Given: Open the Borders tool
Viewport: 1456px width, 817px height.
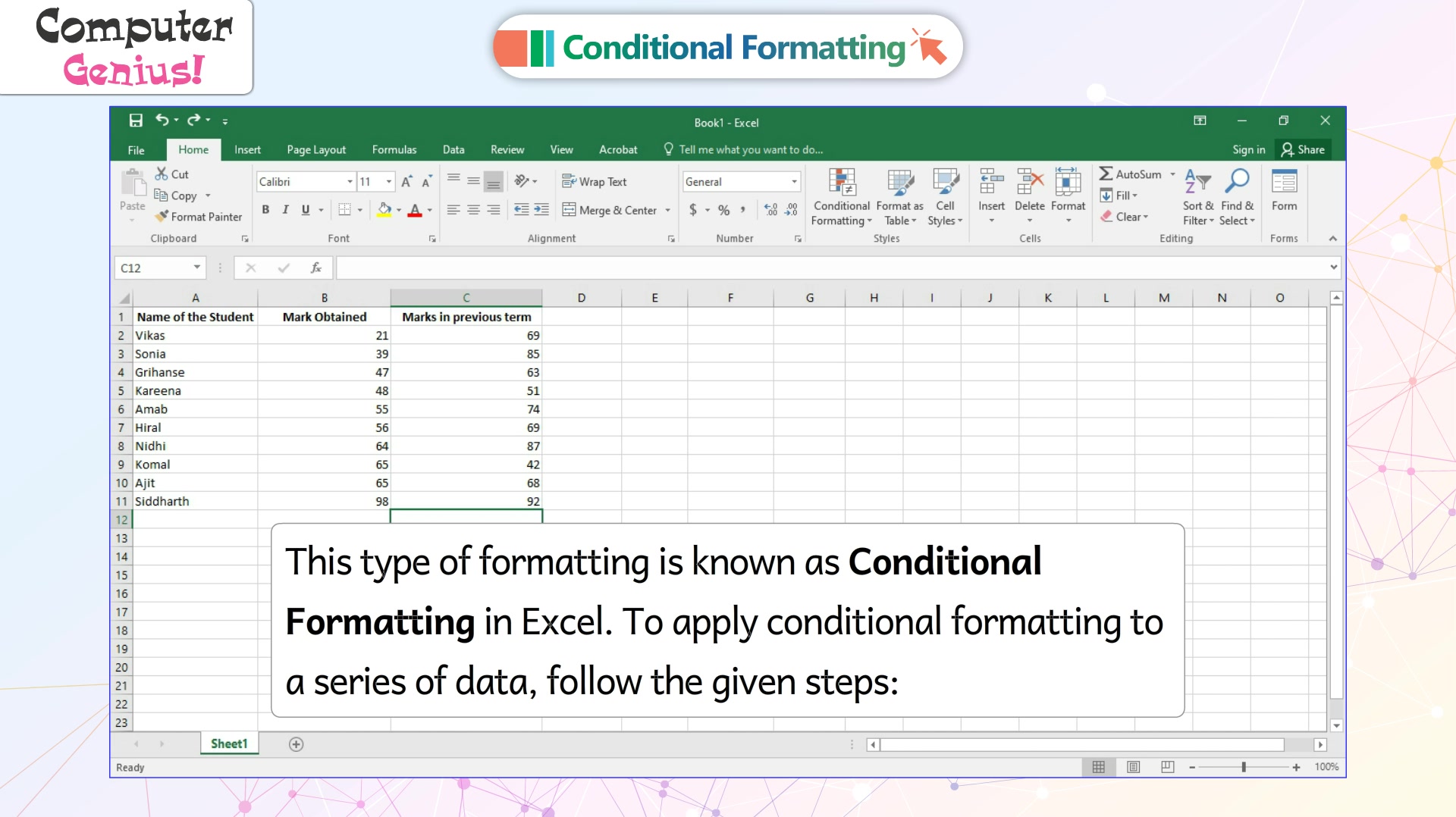Looking at the screenshot, I should (x=344, y=210).
